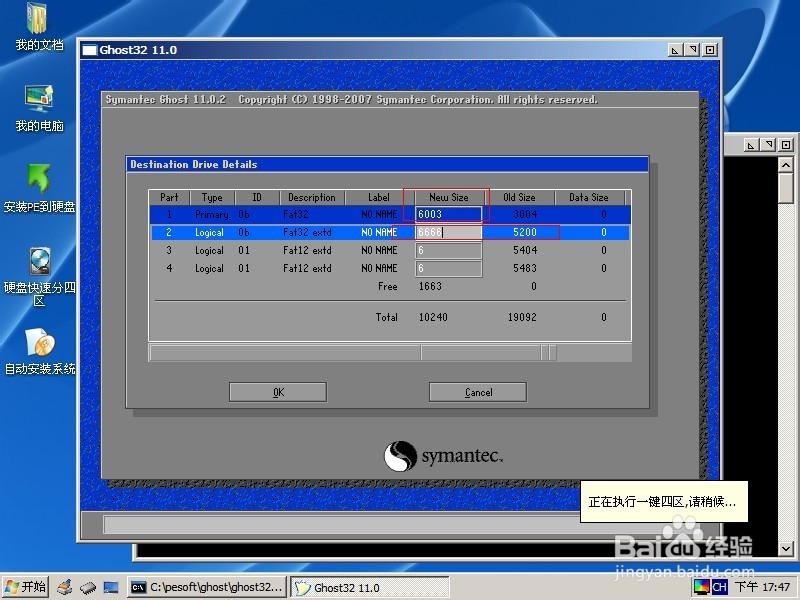The image size is (800, 600).
Task: Open the 我的电脑 desktop icon
Action: (x=39, y=108)
